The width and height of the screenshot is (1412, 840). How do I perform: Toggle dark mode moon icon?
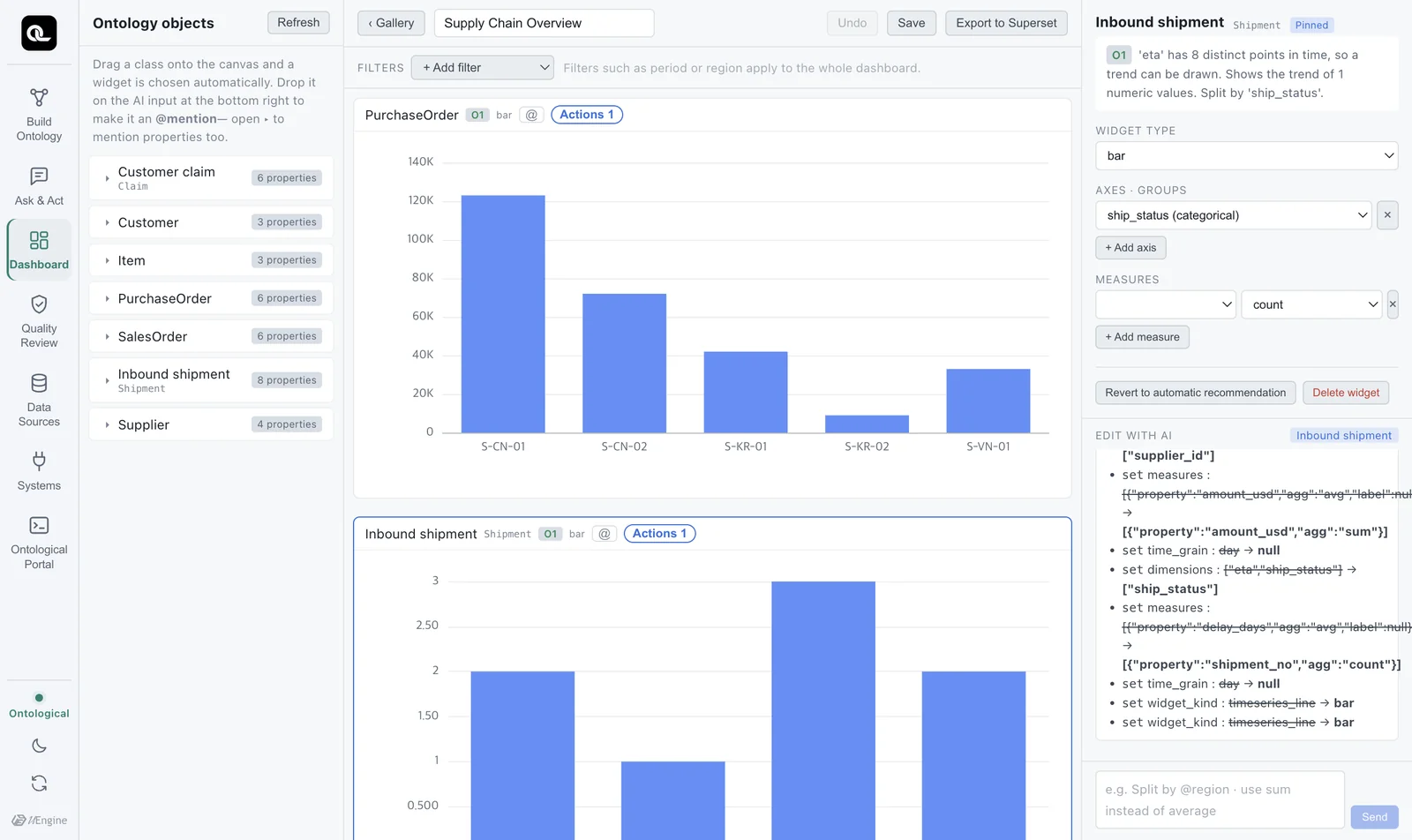[39, 746]
